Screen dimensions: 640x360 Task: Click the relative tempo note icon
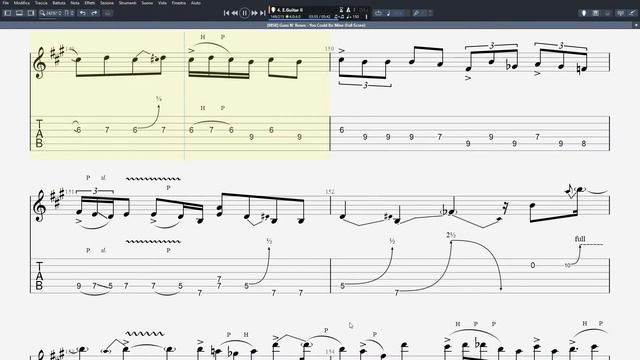click(x=388, y=13)
